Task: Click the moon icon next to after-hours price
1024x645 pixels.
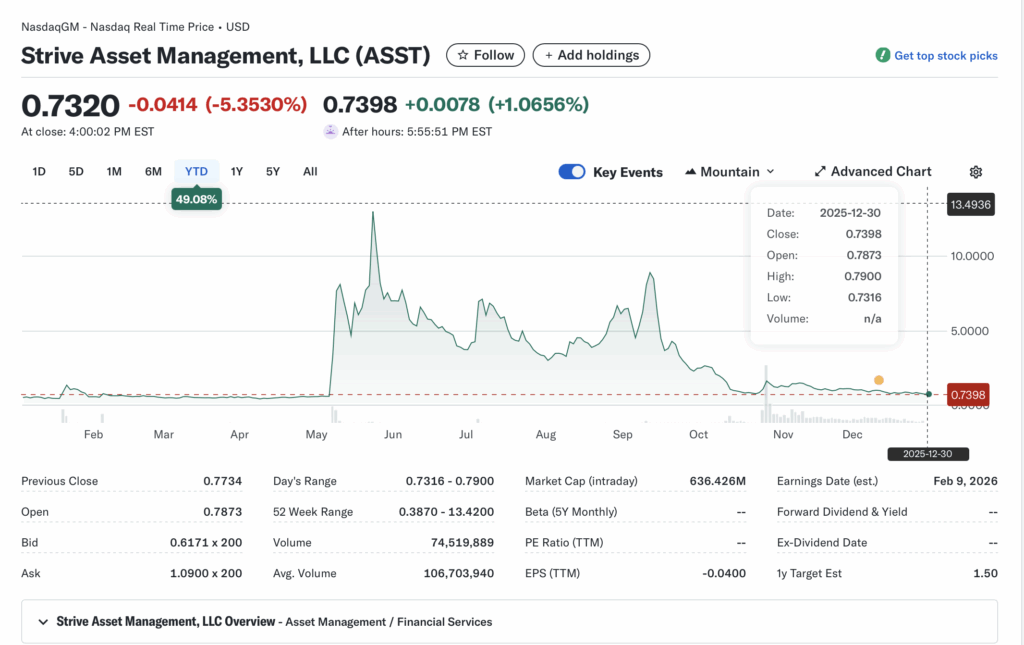Action: coord(330,131)
